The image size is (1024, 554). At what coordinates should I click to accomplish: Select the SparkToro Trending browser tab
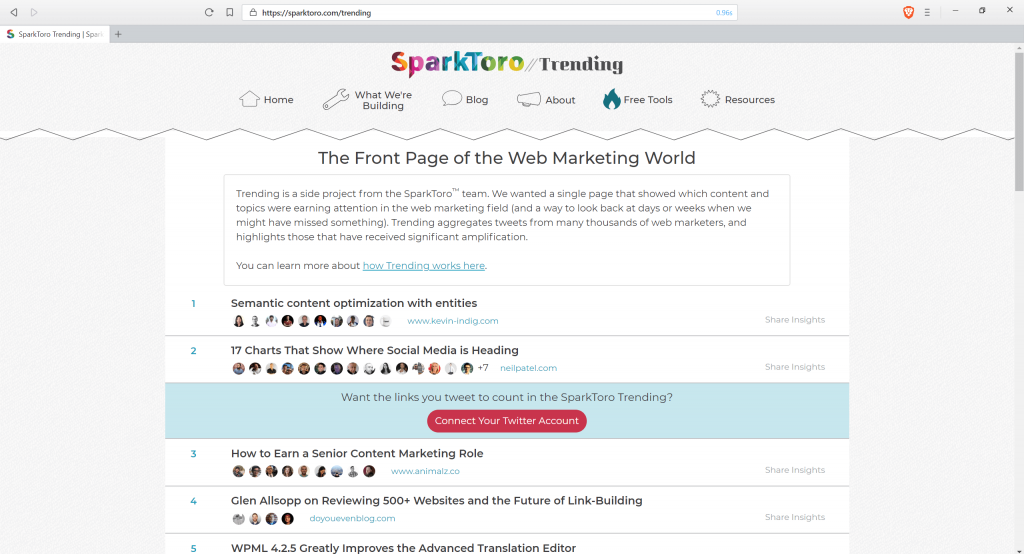[x=55, y=34]
